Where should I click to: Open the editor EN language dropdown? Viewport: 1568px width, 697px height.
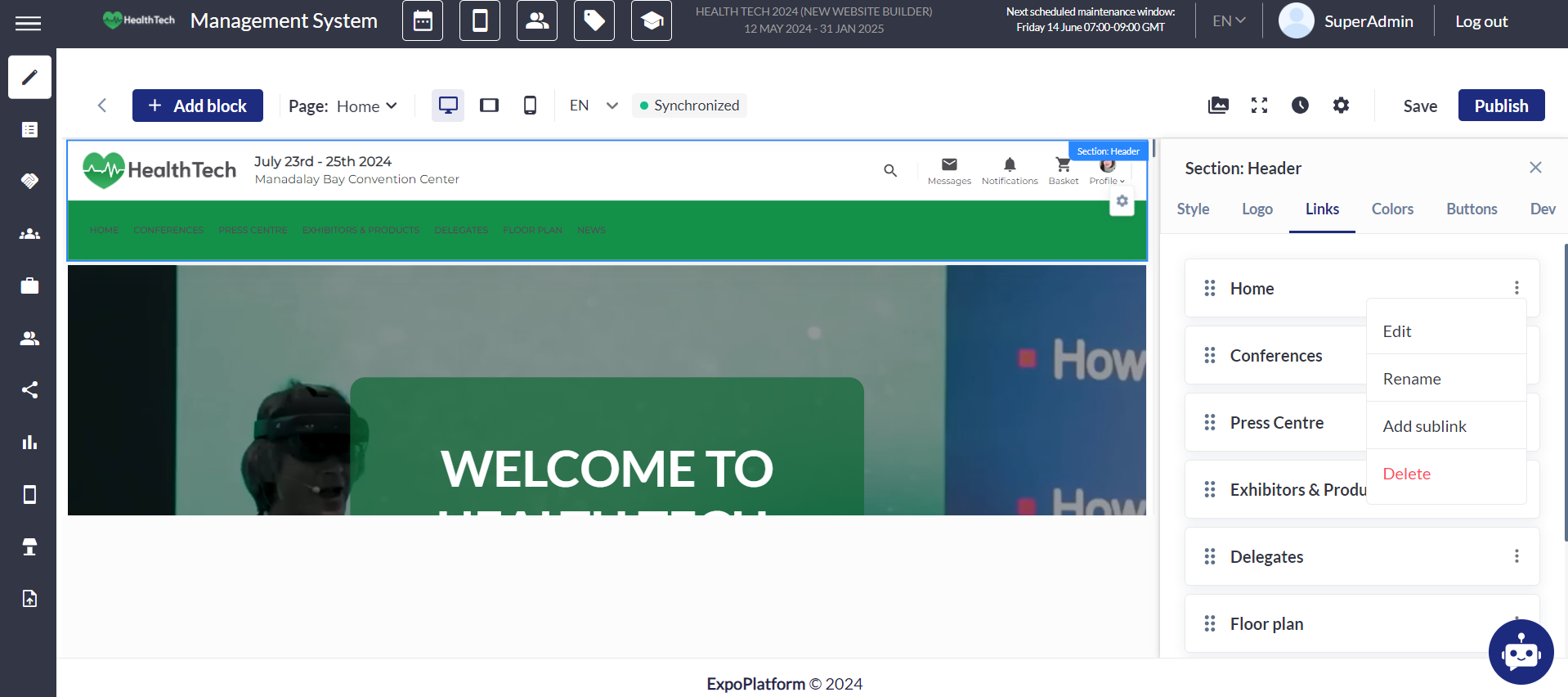click(594, 106)
